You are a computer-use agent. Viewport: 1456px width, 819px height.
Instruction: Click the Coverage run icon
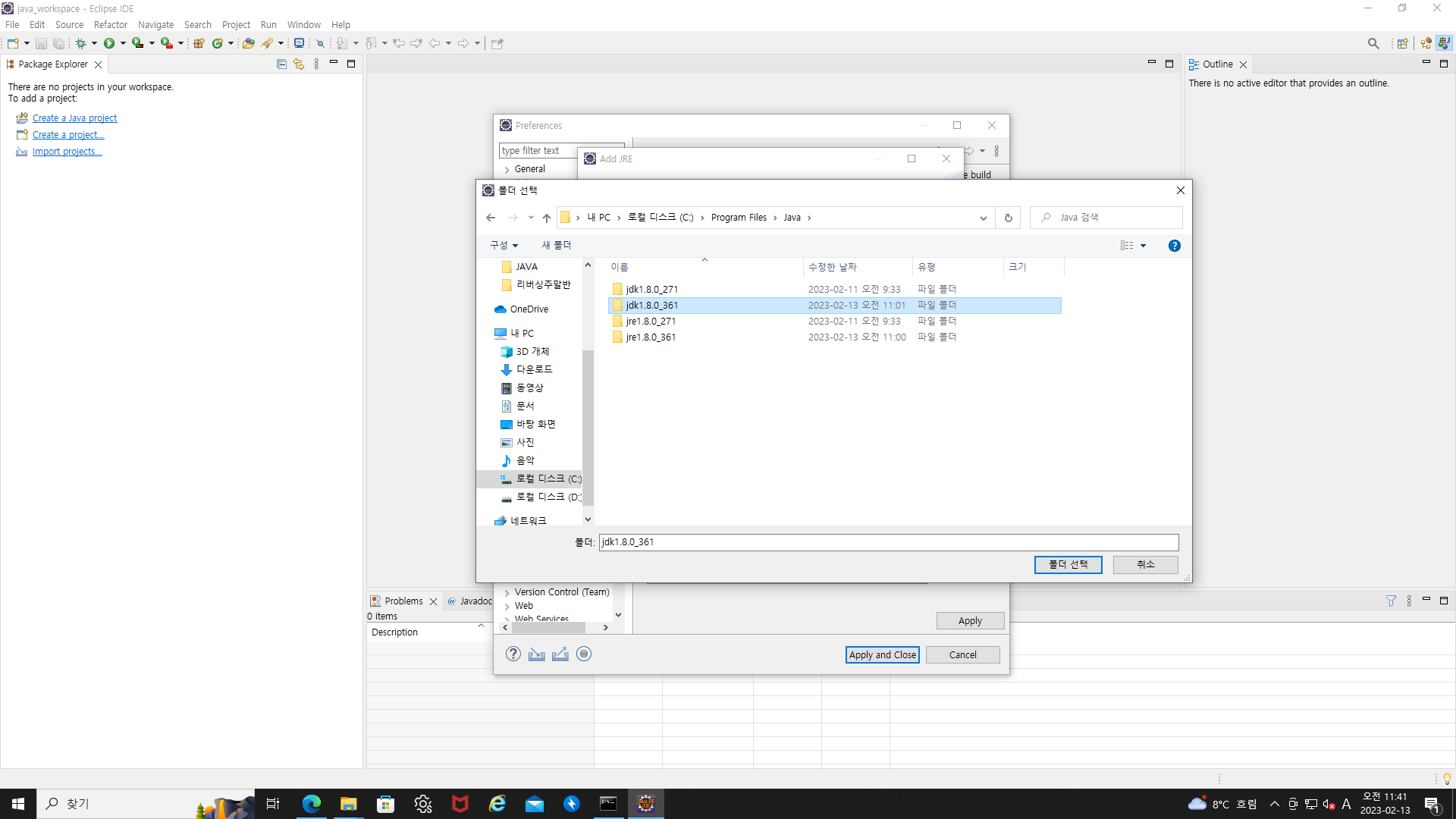[137, 43]
